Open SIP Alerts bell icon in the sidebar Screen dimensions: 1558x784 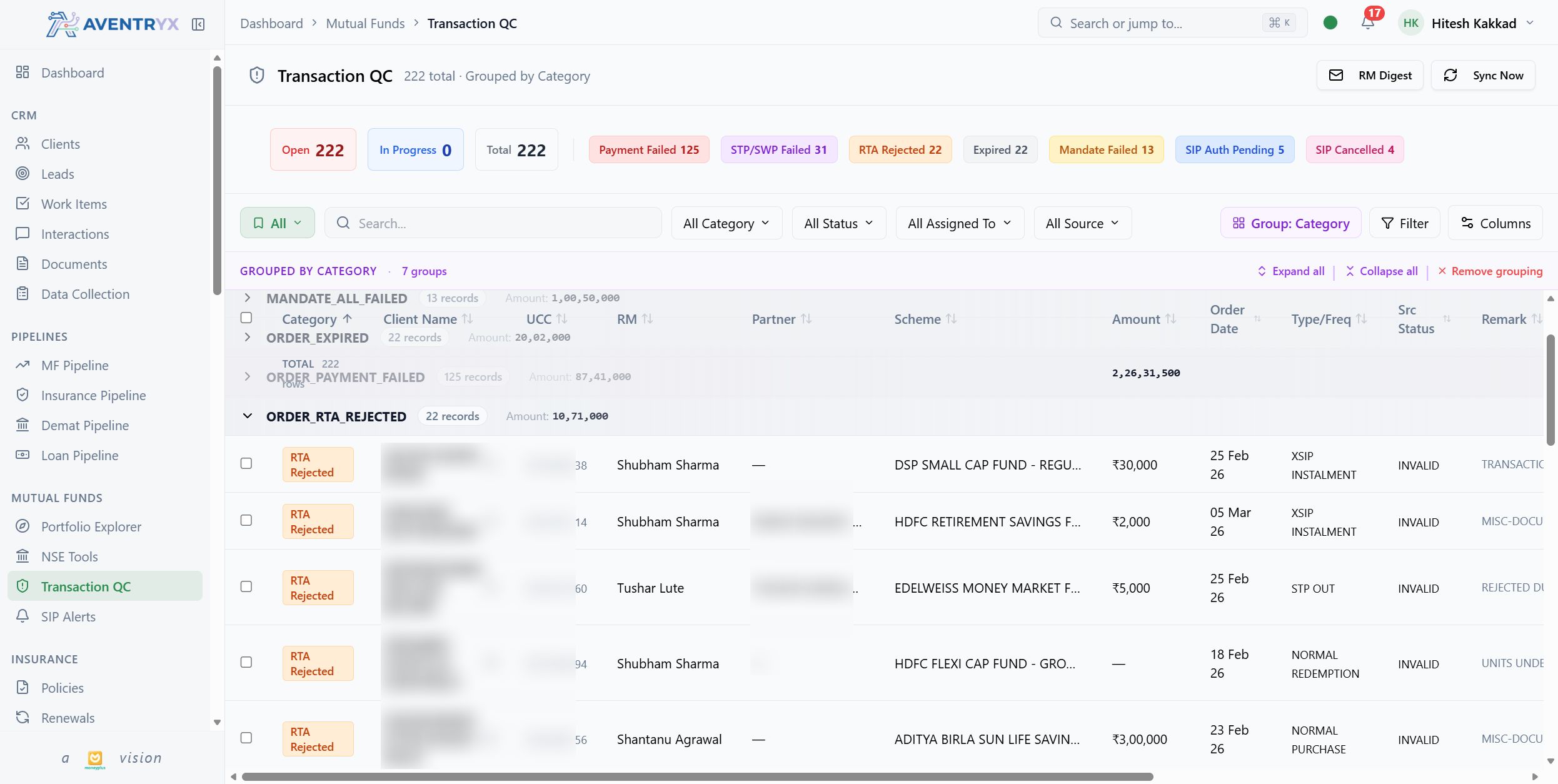click(x=23, y=616)
